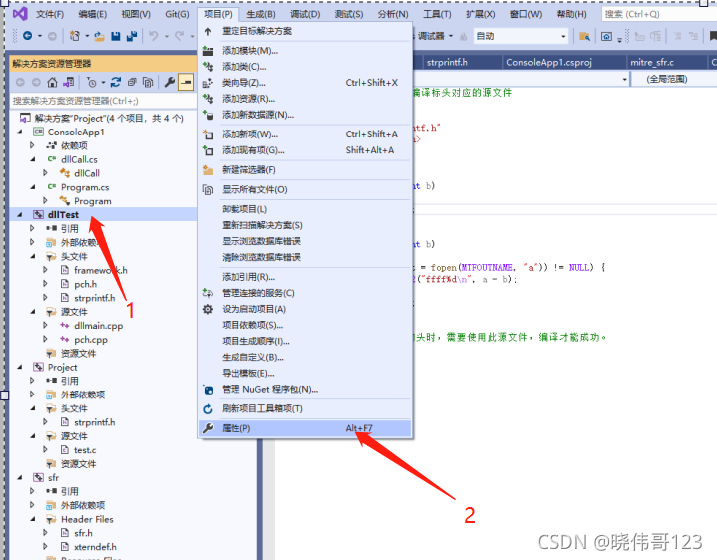717x560 pixels.
Task: Expand the 依赖项 node
Action: point(32,145)
